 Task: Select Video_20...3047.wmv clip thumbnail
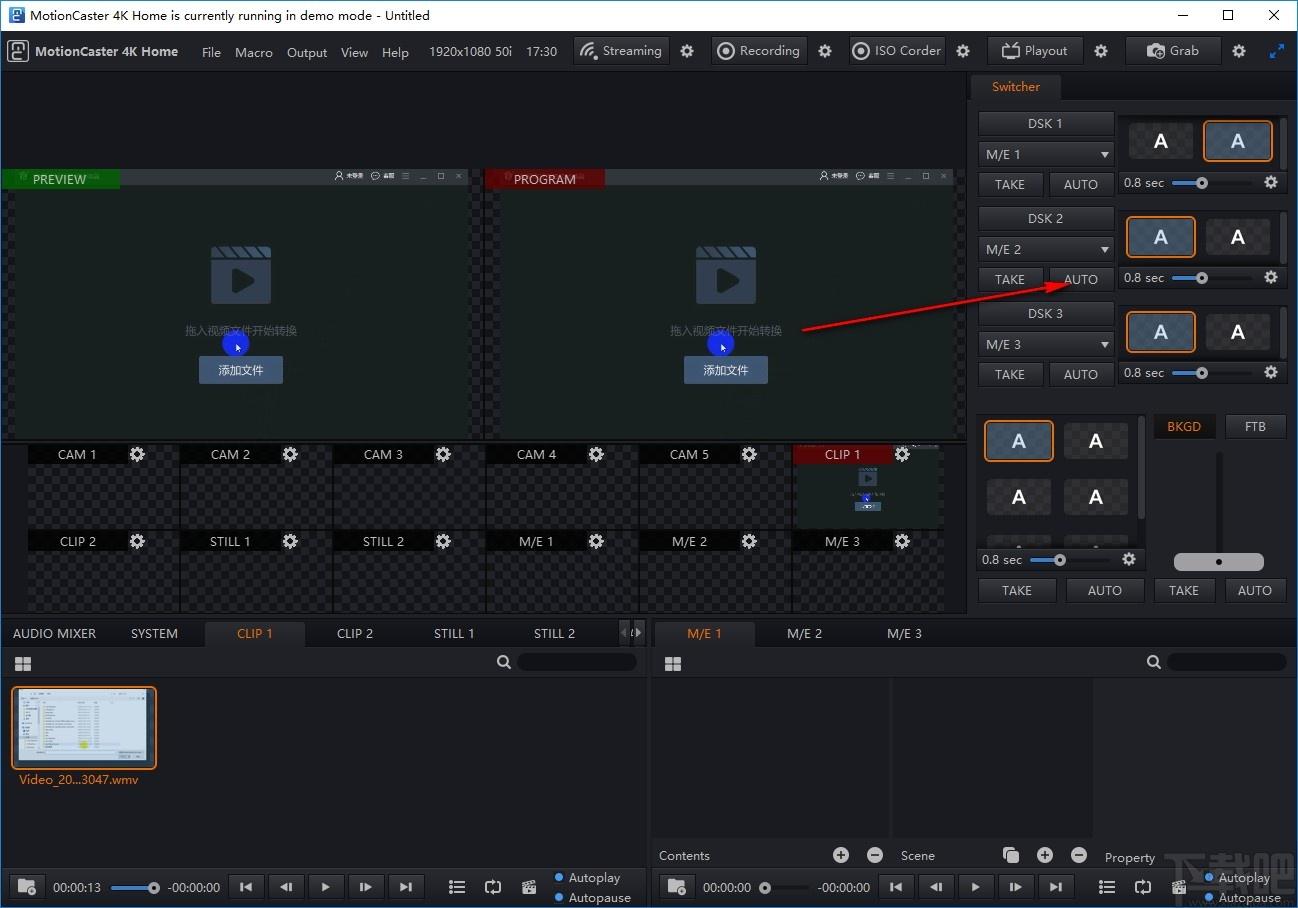pyautogui.click(x=84, y=727)
